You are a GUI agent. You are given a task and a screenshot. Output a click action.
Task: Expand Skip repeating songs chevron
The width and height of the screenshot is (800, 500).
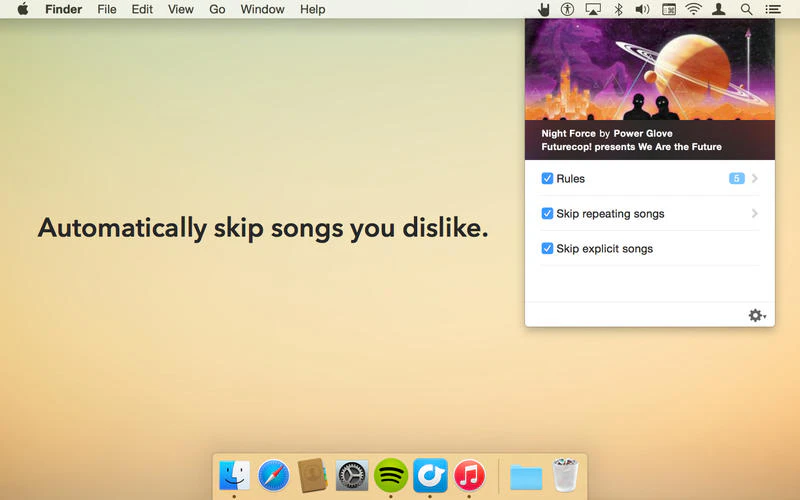pos(755,213)
